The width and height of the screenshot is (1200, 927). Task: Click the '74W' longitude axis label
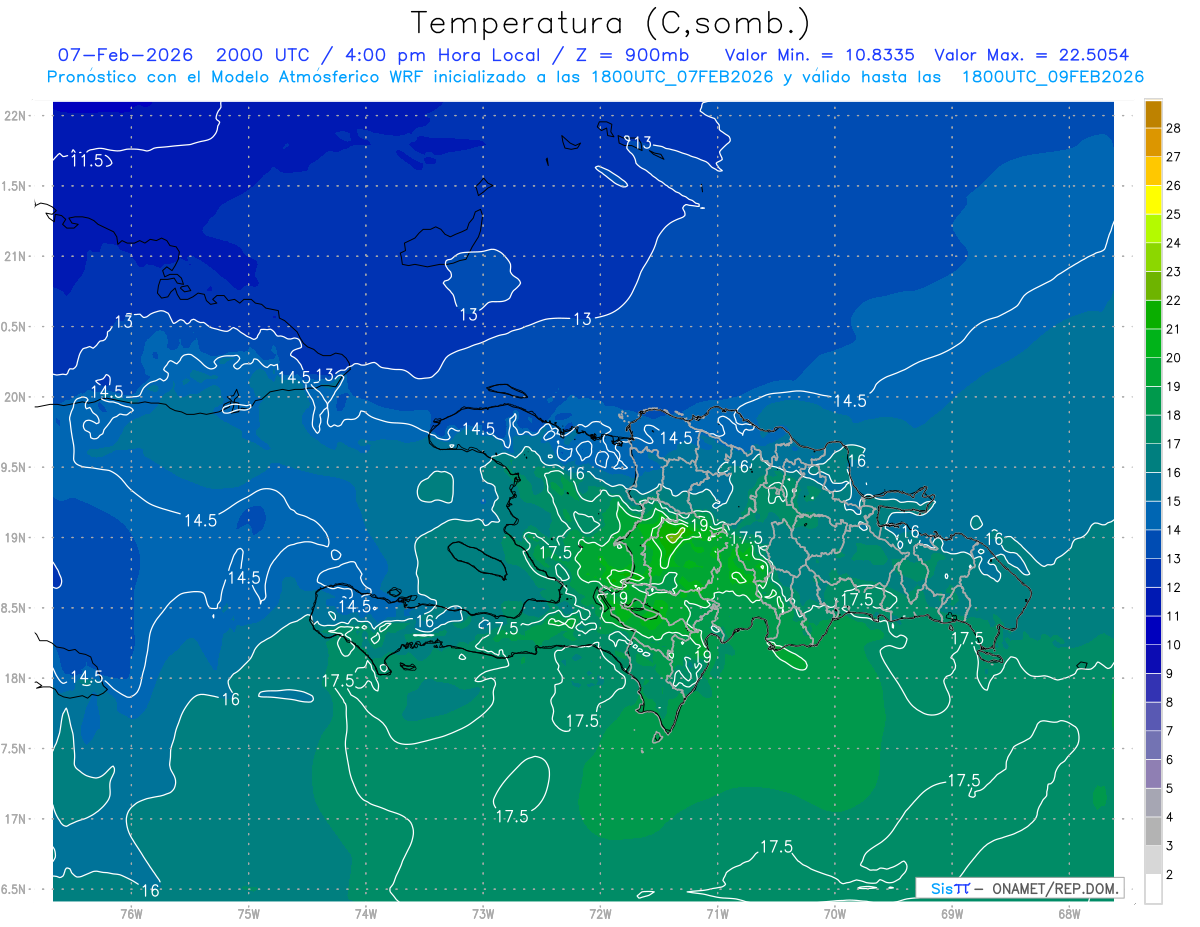coord(366,913)
